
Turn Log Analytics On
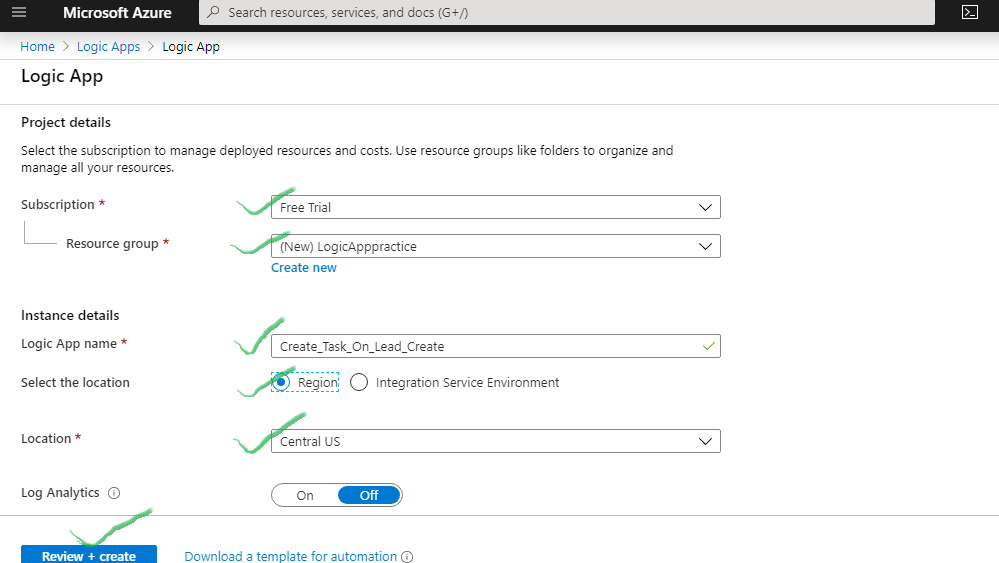tap(305, 495)
